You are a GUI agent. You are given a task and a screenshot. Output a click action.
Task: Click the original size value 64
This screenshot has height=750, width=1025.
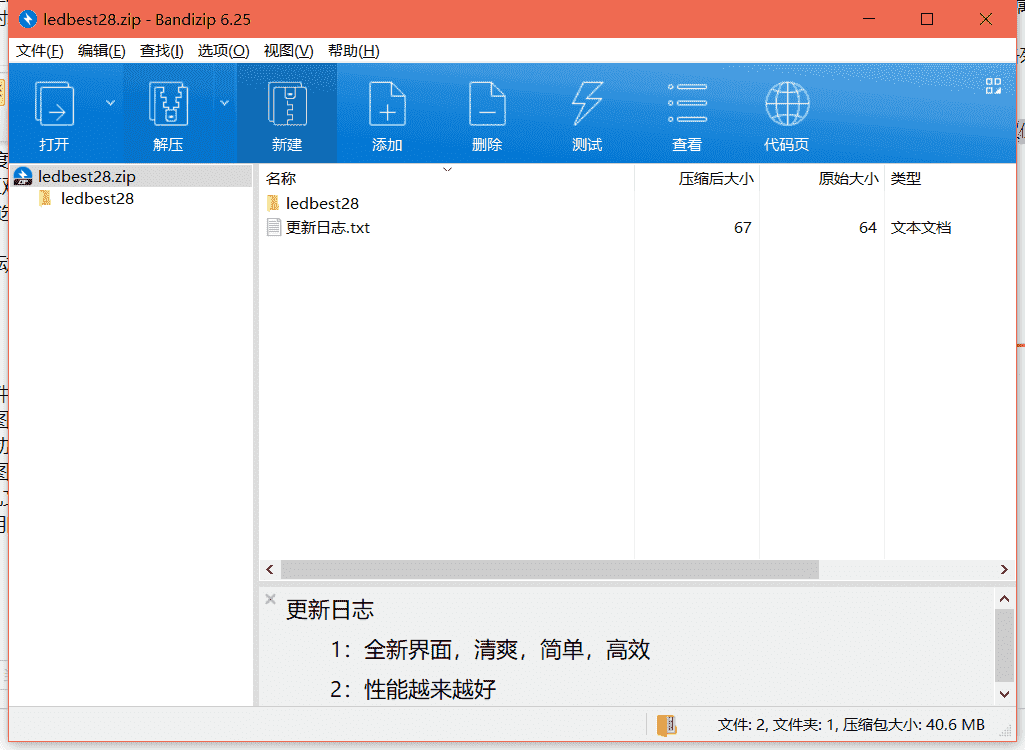coord(867,228)
